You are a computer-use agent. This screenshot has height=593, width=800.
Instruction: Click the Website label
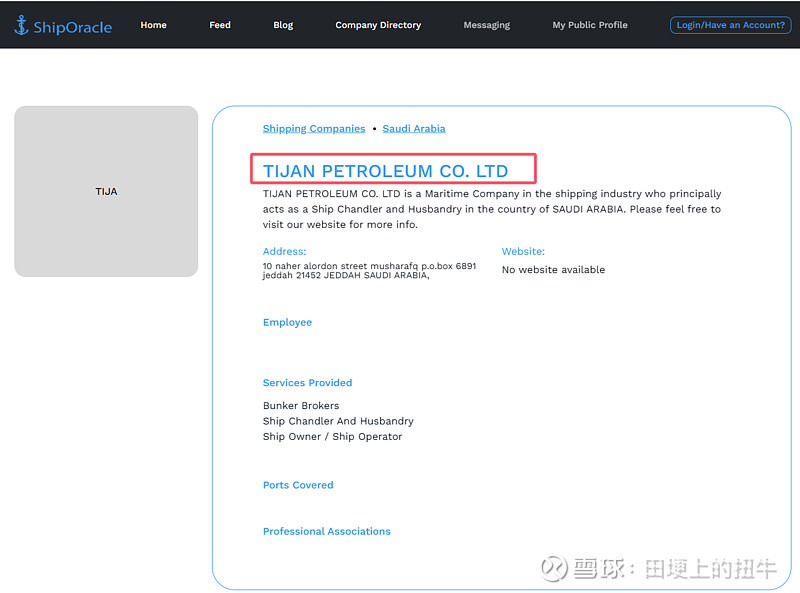click(x=523, y=252)
